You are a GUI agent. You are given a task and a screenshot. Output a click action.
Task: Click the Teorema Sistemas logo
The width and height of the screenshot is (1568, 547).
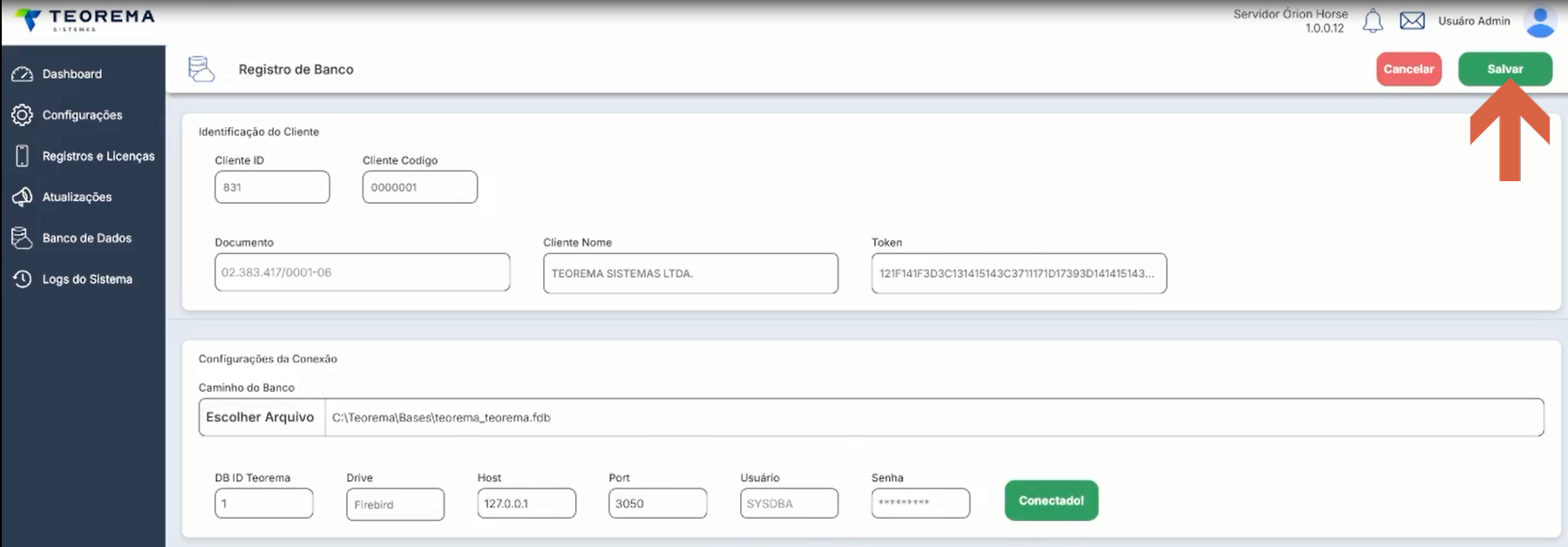85,20
